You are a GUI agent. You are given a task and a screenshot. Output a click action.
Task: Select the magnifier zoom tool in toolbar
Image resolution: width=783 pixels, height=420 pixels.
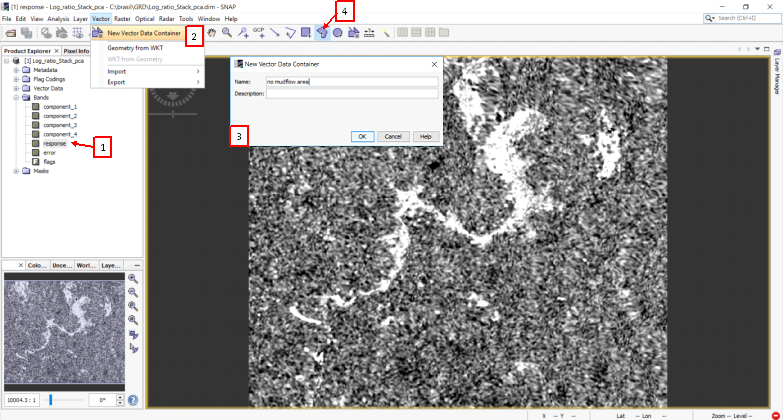point(227,32)
